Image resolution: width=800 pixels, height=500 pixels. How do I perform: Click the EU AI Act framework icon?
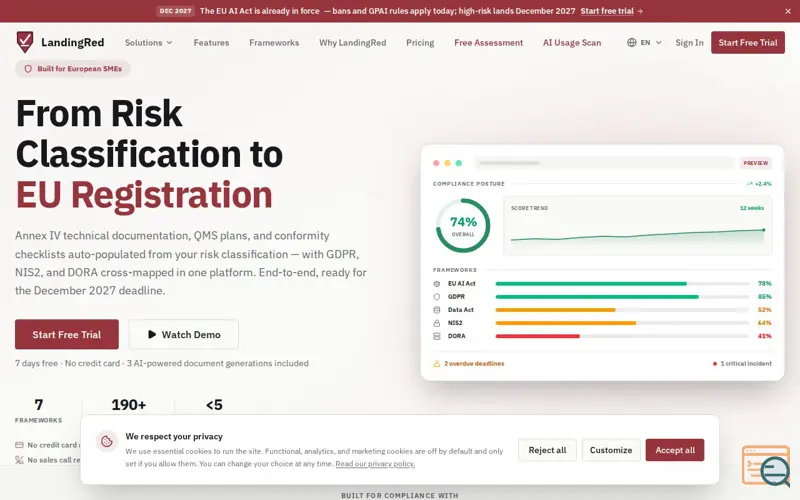[437, 284]
